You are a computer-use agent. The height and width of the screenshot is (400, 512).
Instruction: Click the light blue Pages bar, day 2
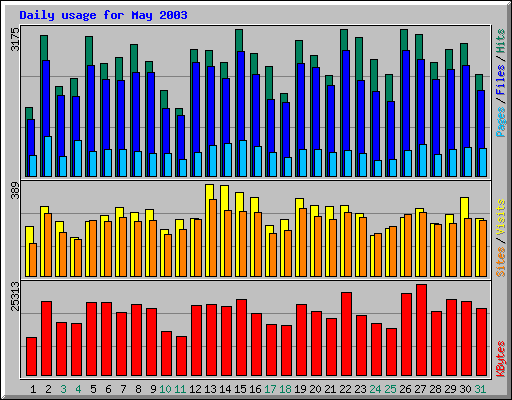pos(48,156)
